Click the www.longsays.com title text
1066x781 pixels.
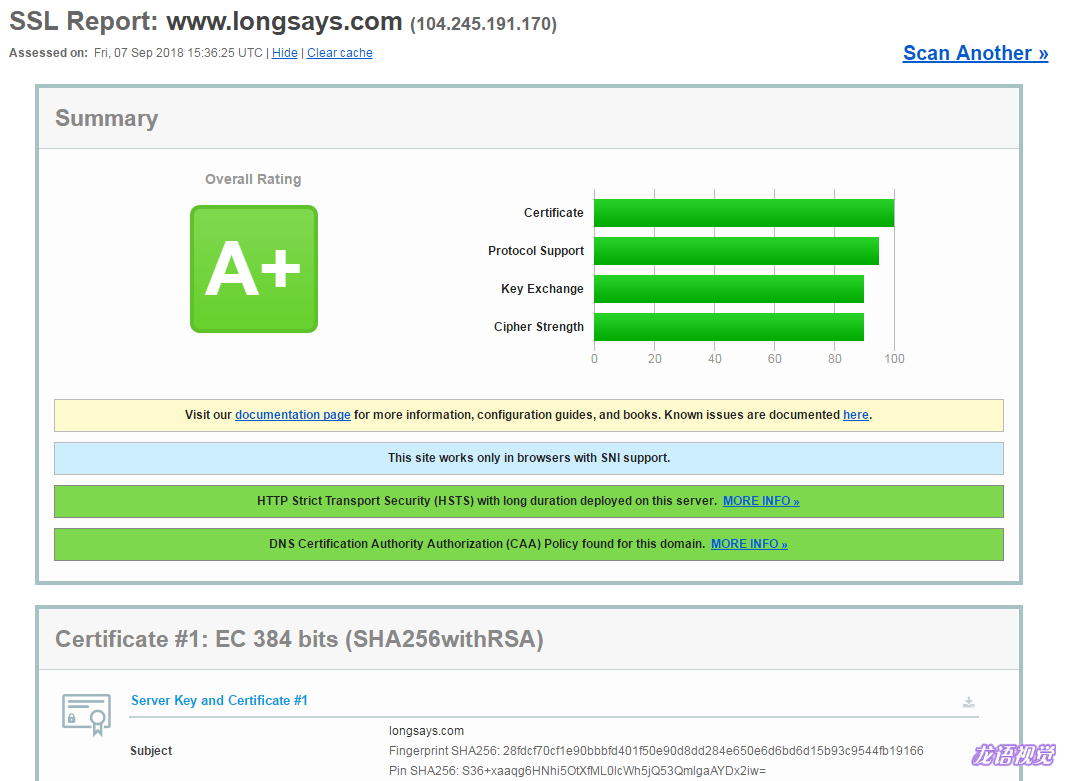coord(284,22)
